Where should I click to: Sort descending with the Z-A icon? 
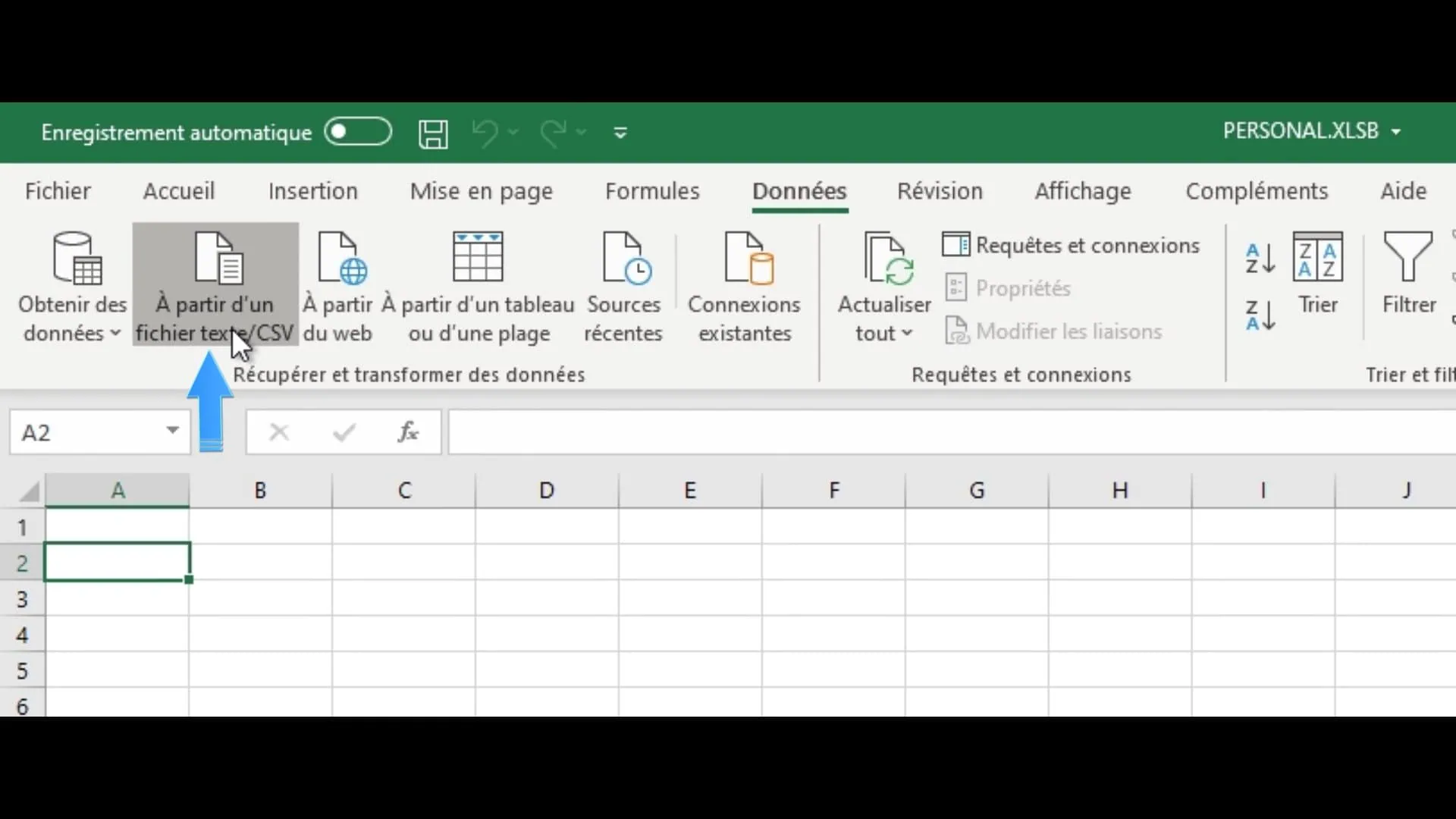pyautogui.click(x=1260, y=315)
